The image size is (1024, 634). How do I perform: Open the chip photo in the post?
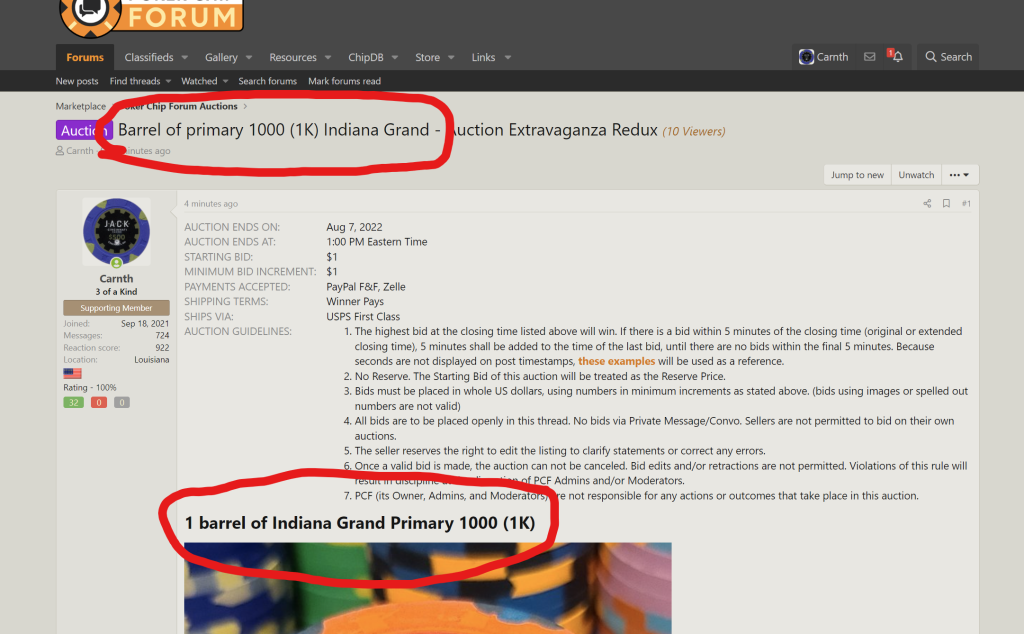428,588
